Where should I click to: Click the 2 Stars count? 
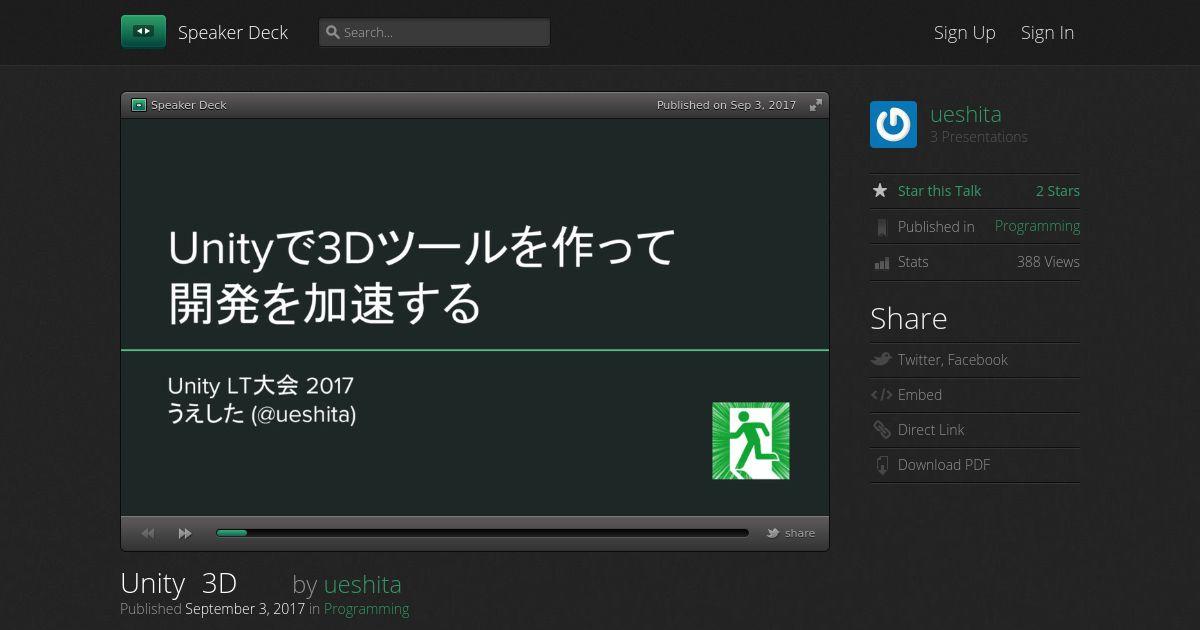click(x=1058, y=191)
